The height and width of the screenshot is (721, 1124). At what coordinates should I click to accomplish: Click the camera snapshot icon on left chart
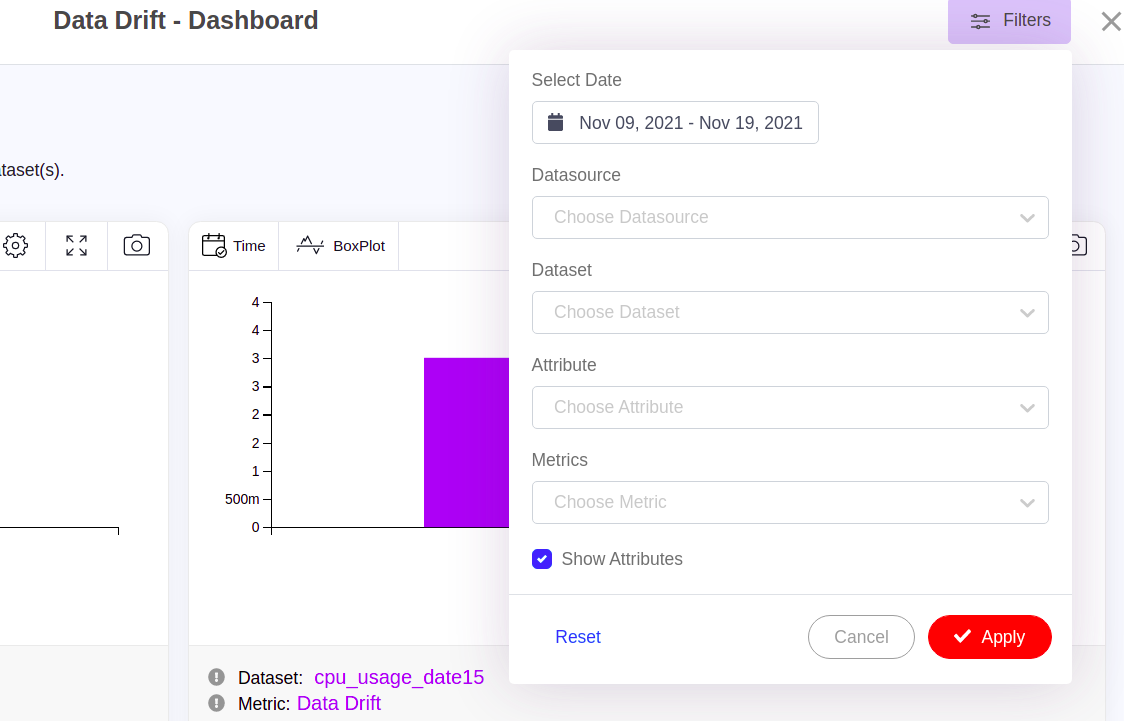click(137, 245)
